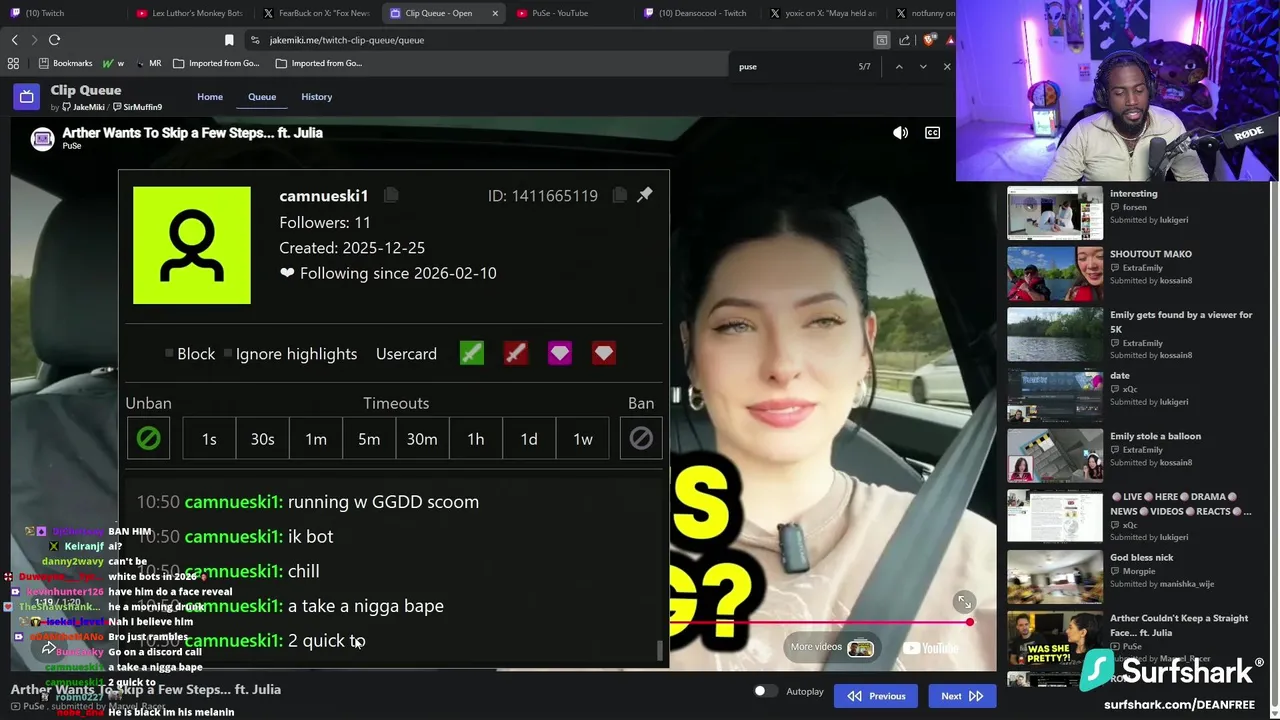This screenshot has height=720, width=1280.
Task: Open the Bookmarks folder in the bookmarks bar
Action: [x=64, y=63]
